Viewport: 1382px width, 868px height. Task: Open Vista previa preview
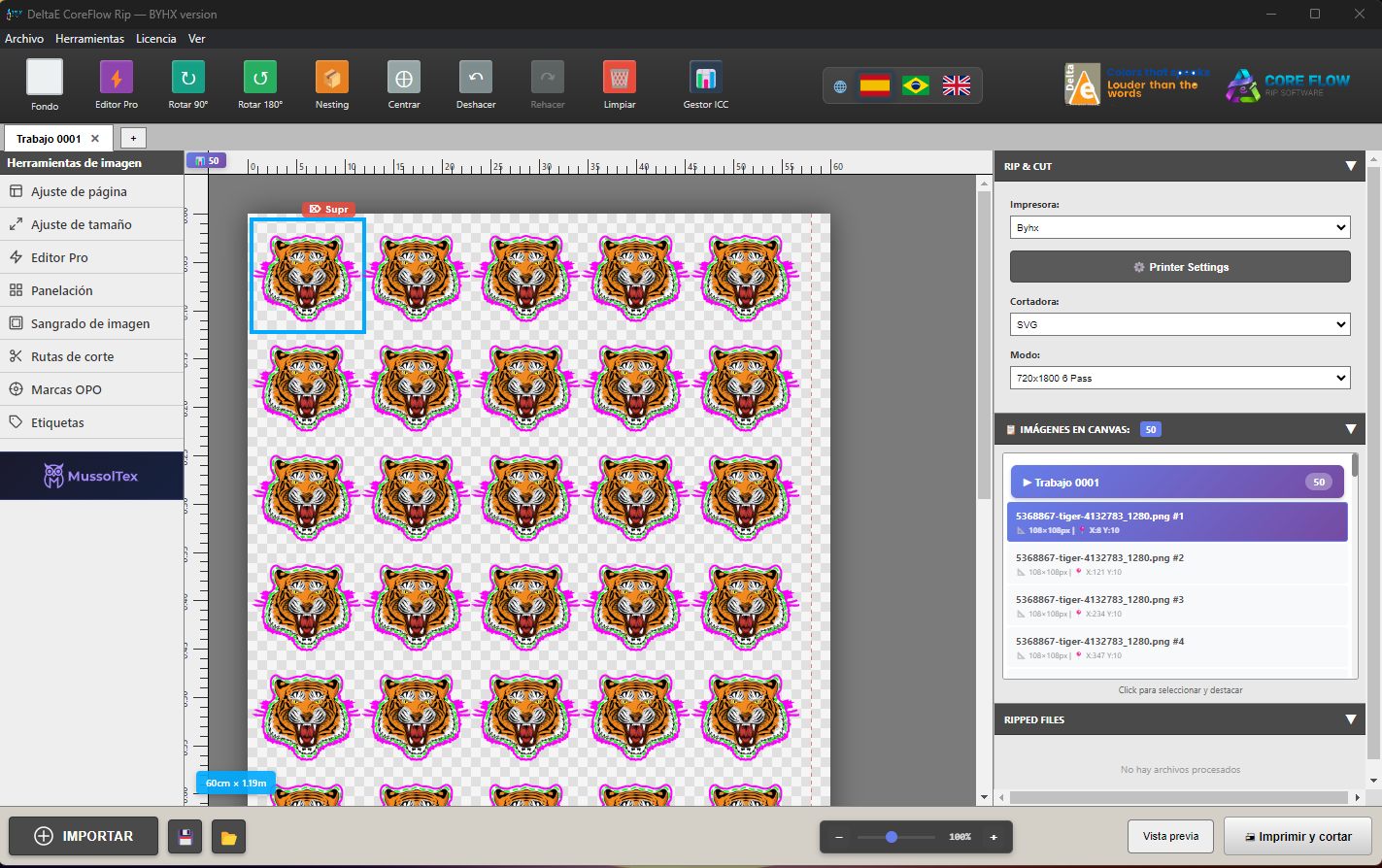(1170, 836)
